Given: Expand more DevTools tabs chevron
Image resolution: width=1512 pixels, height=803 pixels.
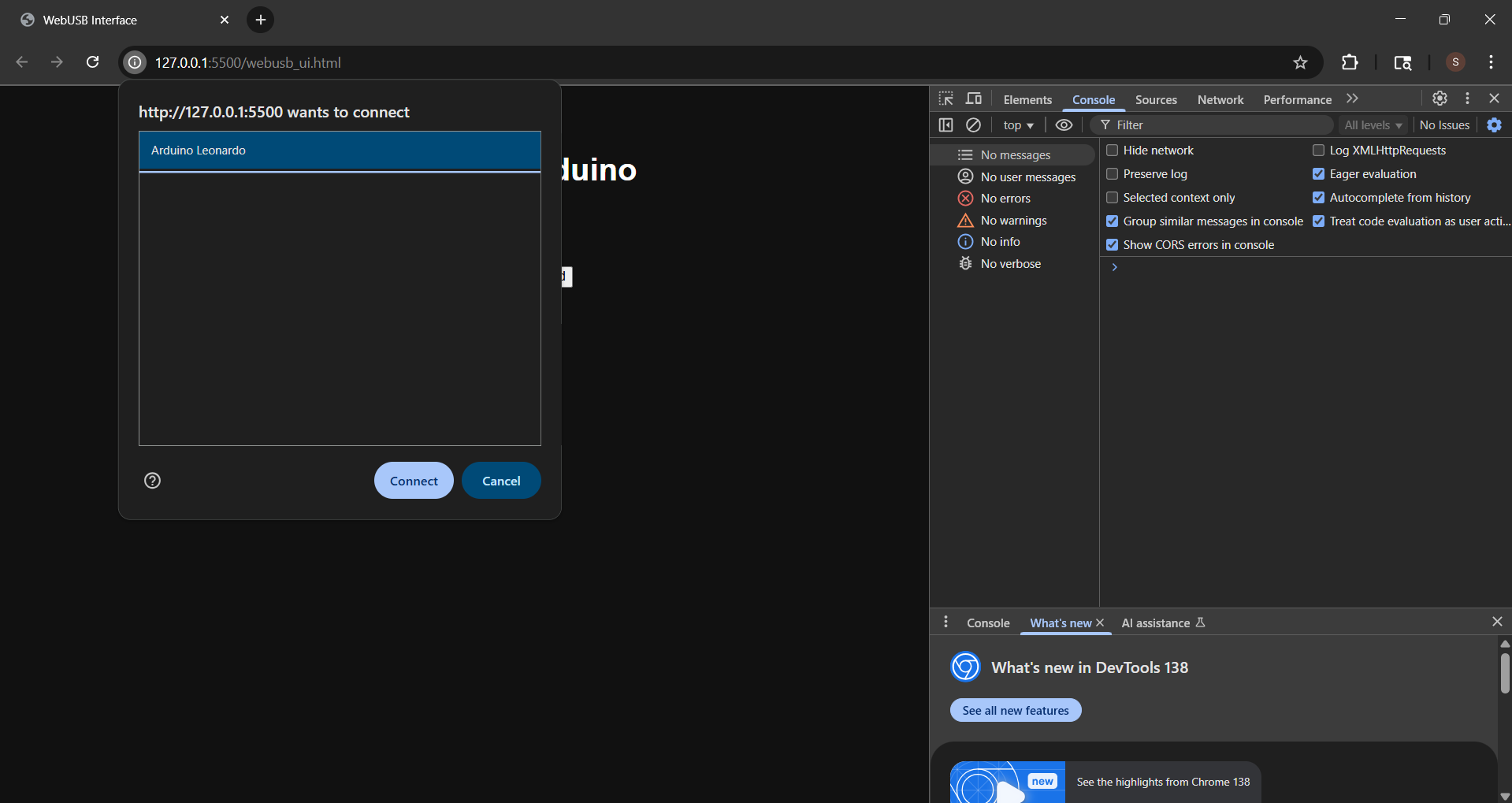Looking at the screenshot, I should pos(1352,99).
